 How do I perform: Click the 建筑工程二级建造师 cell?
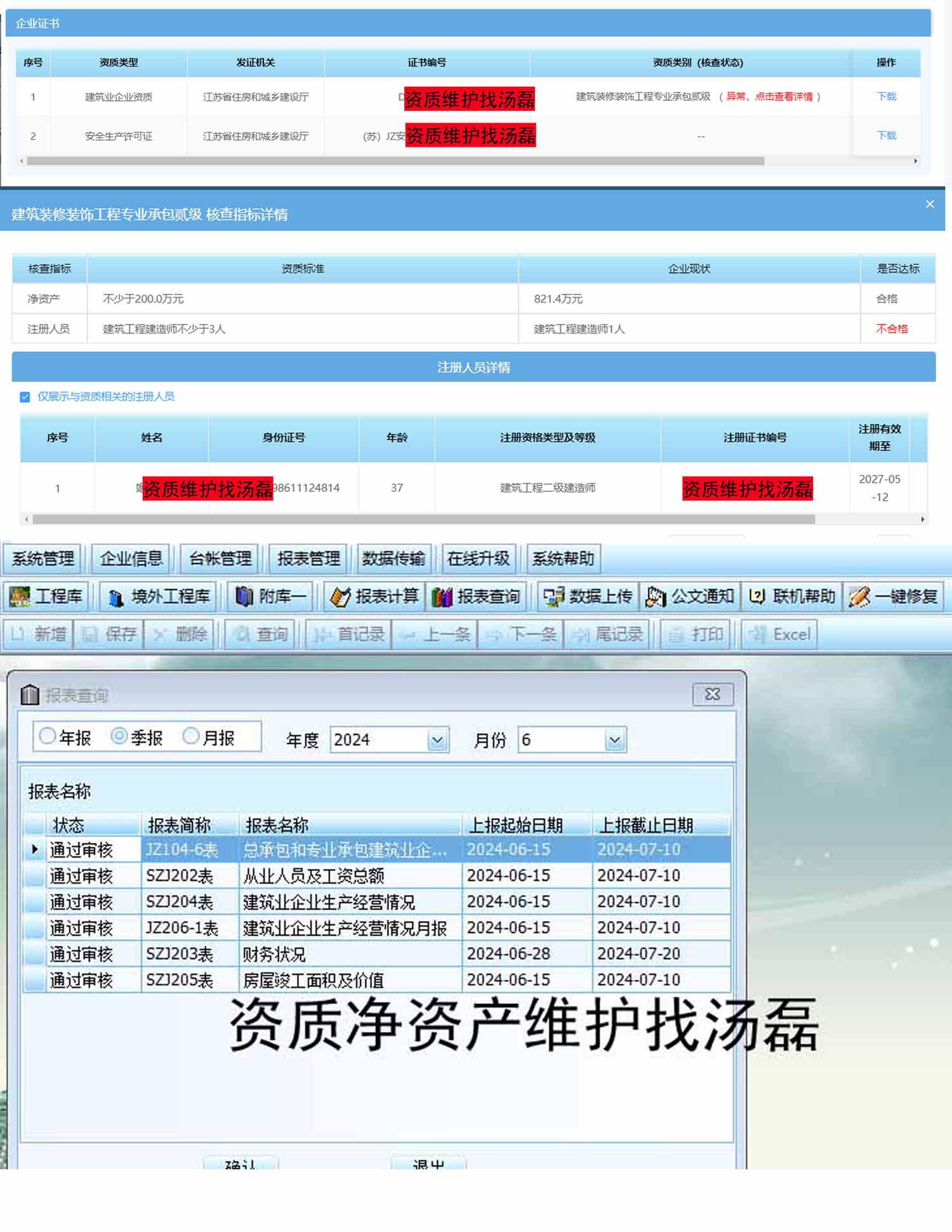tap(548, 488)
